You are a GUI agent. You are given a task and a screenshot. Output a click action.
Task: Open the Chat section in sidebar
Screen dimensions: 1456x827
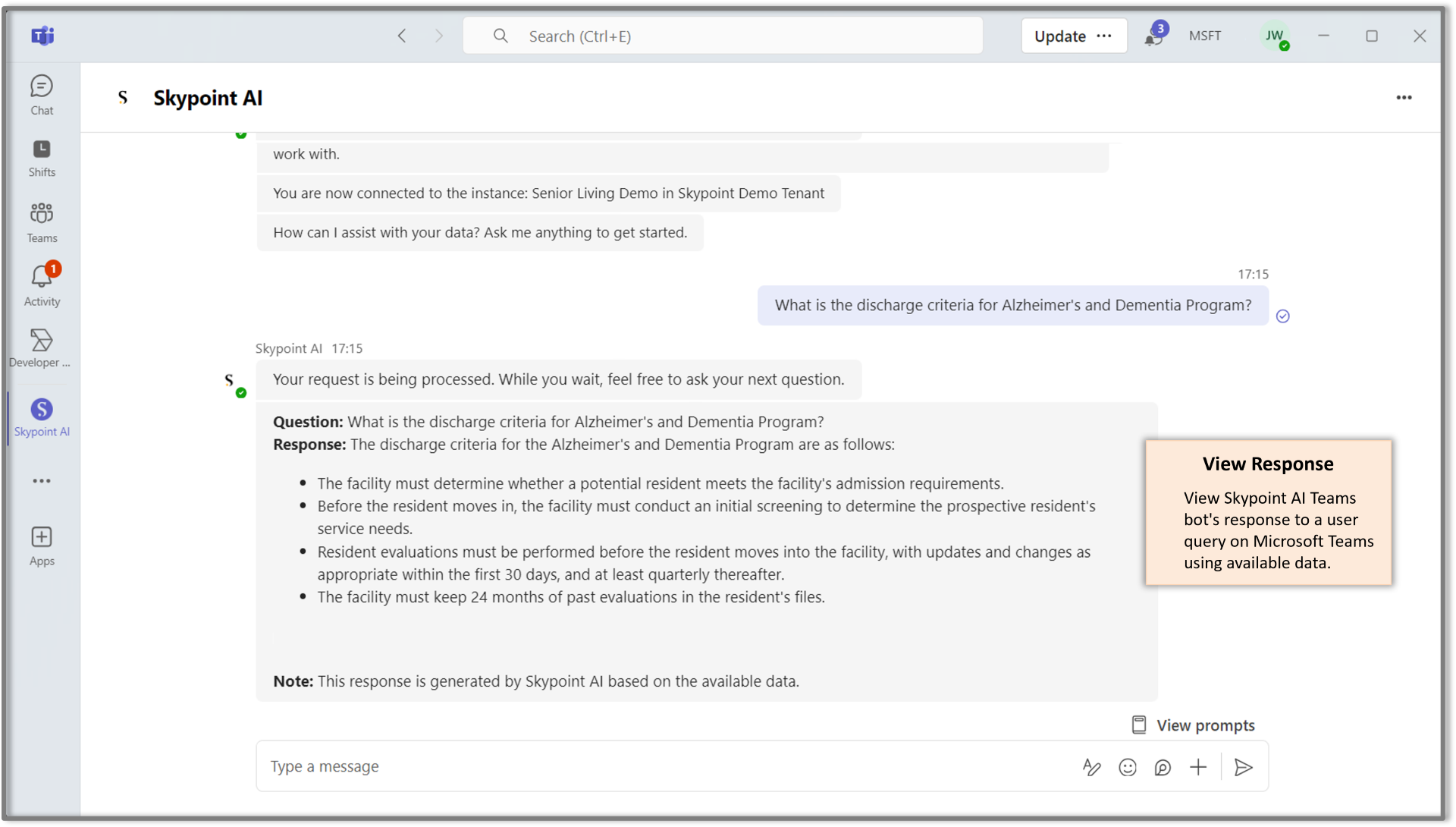(x=42, y=94)
